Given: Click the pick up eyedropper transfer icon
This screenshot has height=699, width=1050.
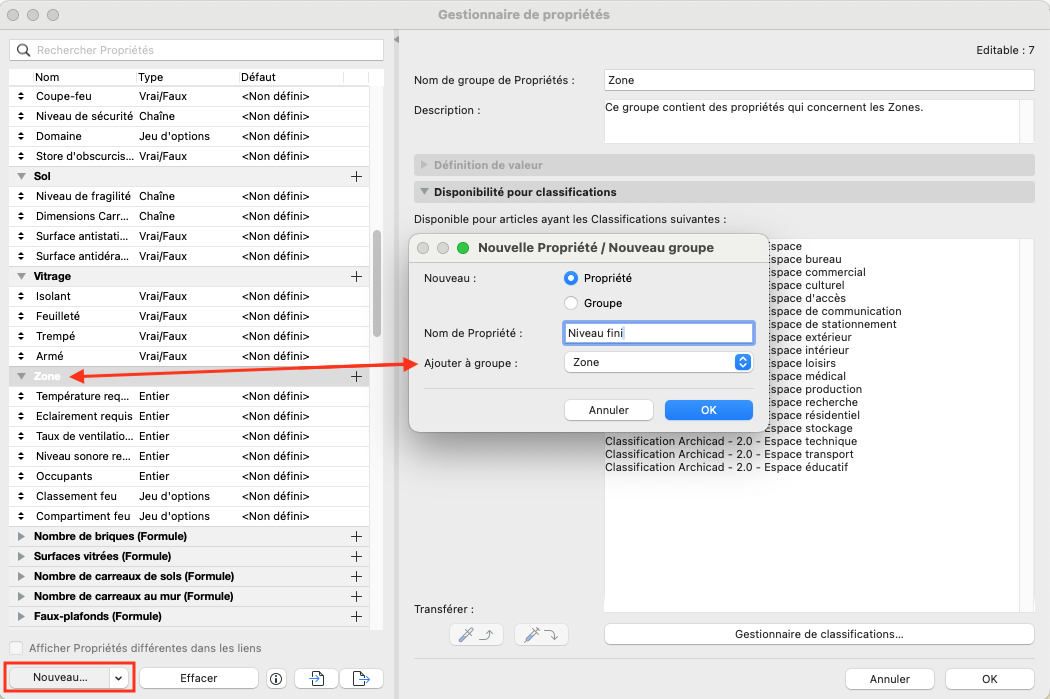Looking at the screenshot, I should pos(475,634).
